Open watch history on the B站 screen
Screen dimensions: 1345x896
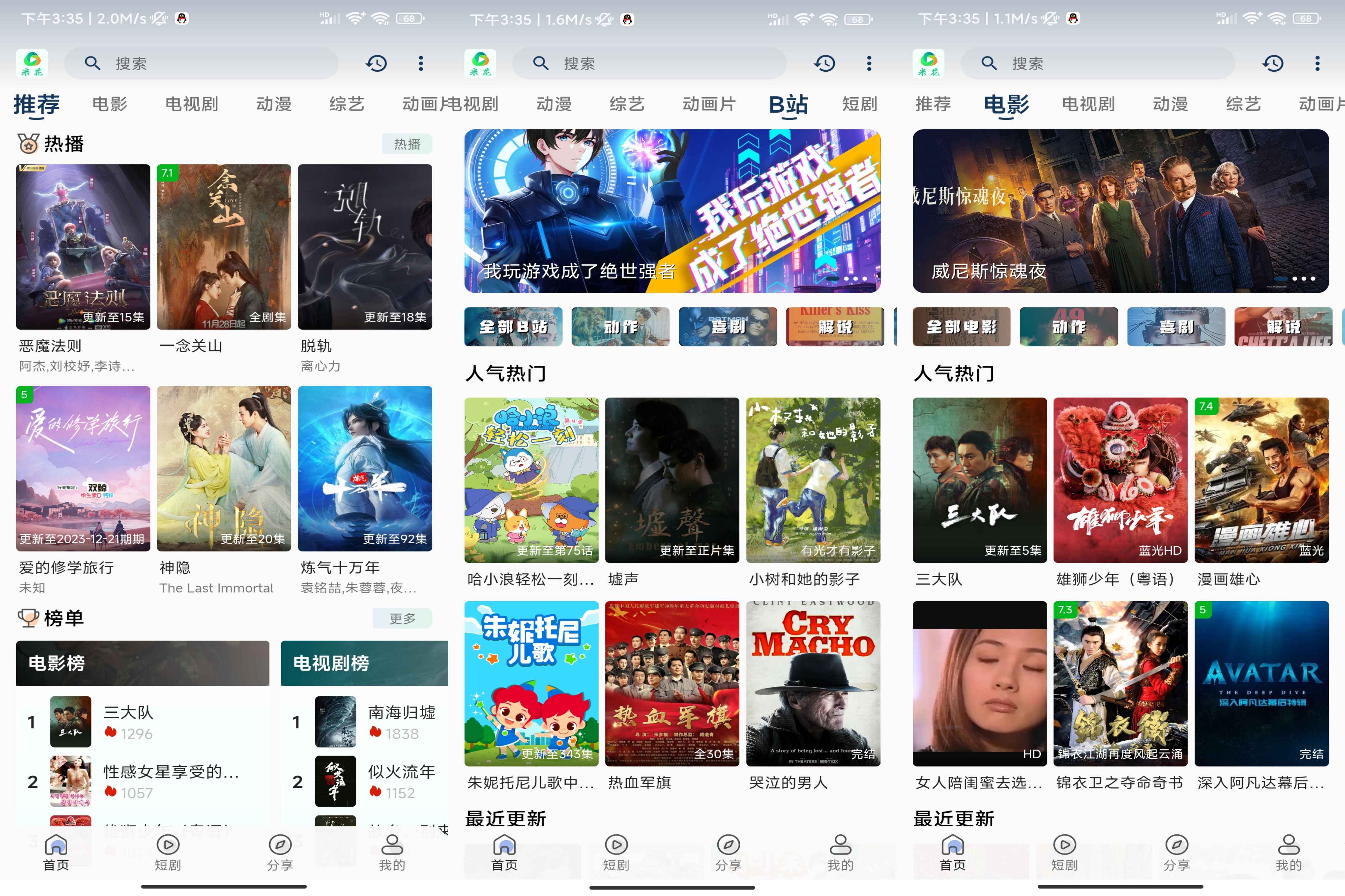824,63
